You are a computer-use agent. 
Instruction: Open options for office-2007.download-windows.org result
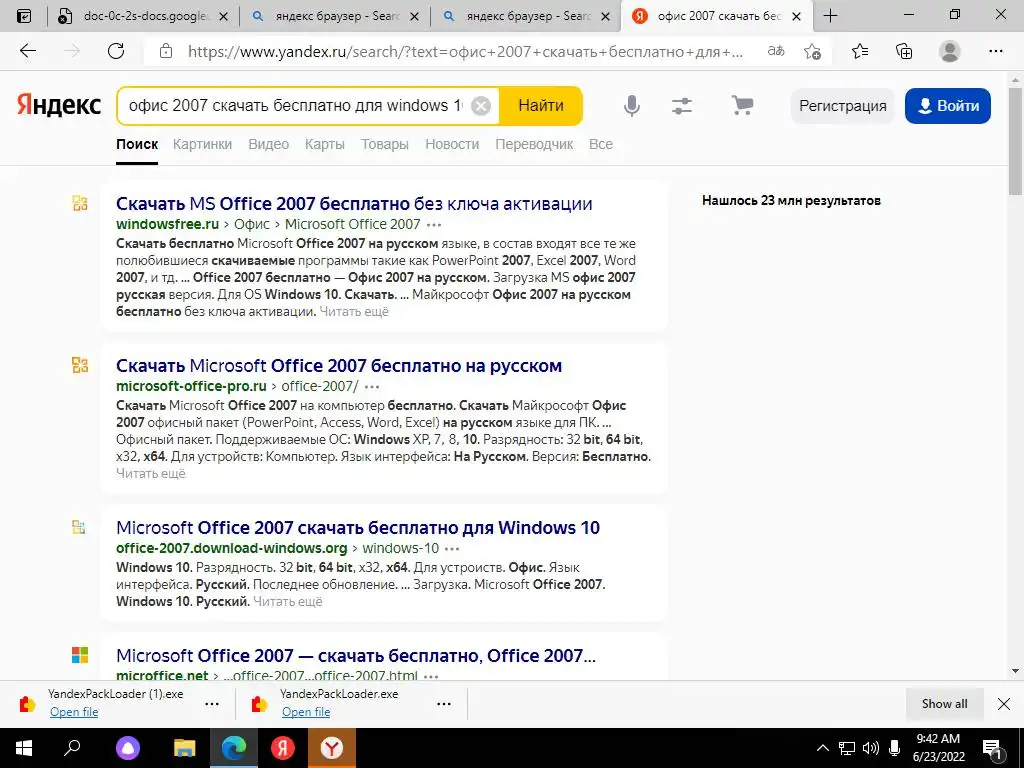point(452,549)
